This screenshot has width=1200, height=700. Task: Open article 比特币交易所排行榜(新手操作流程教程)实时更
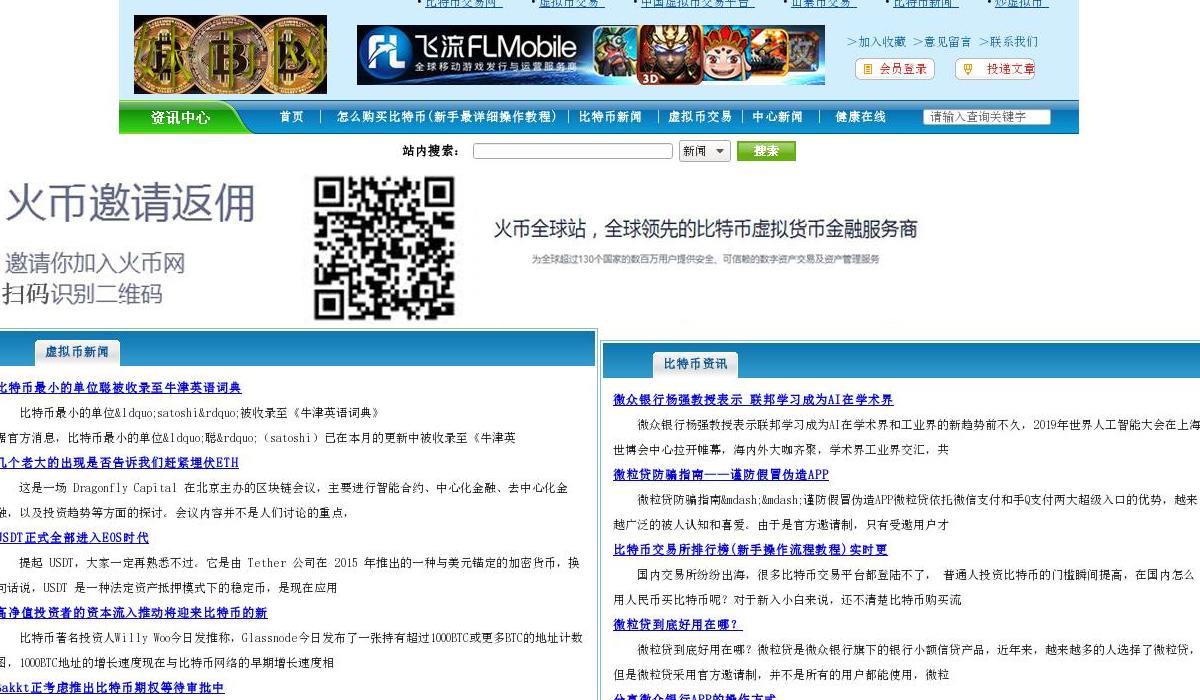pyautogui.click(x=750, y=550)
